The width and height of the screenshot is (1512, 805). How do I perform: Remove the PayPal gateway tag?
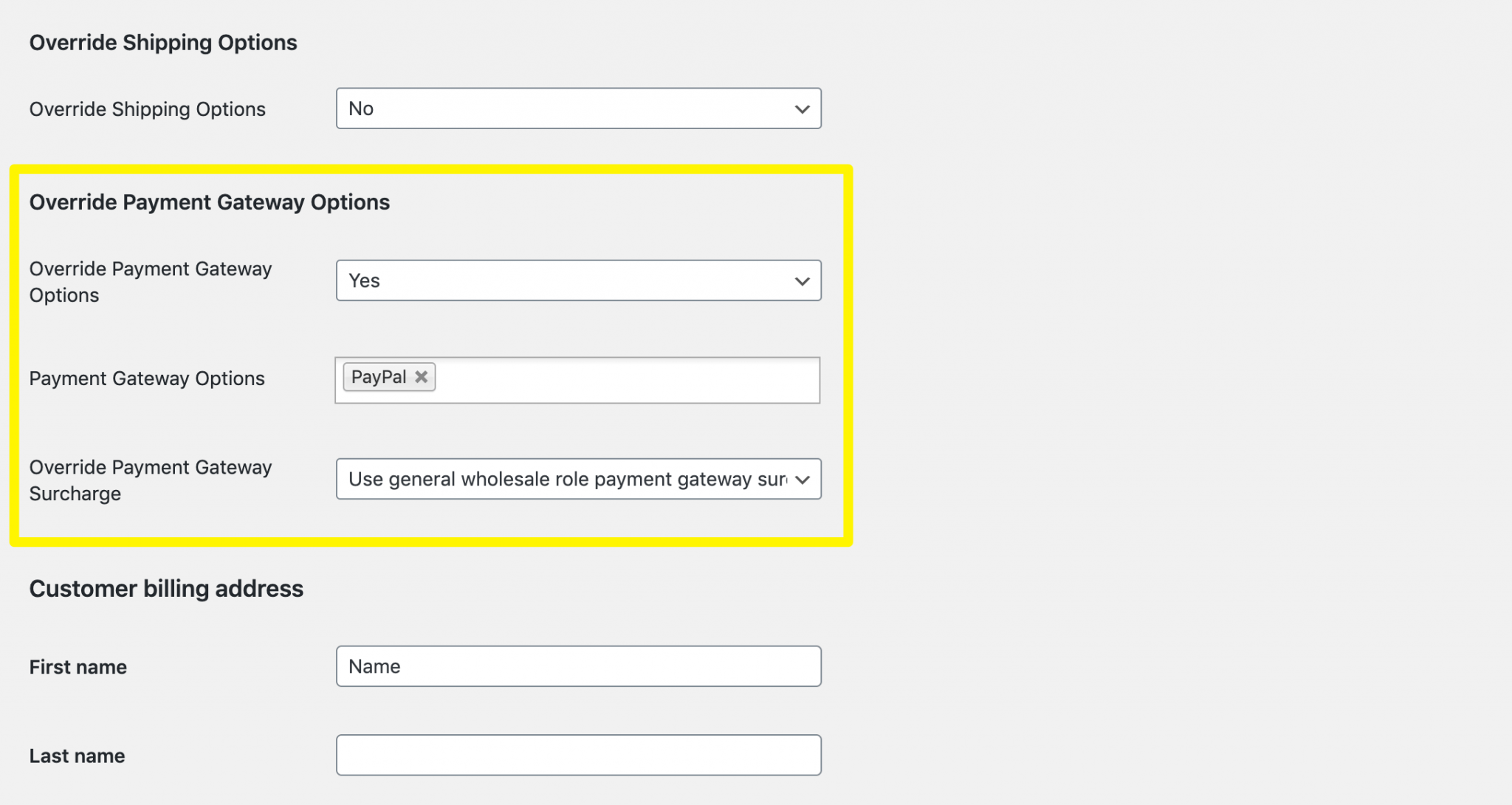coord(422,377)
